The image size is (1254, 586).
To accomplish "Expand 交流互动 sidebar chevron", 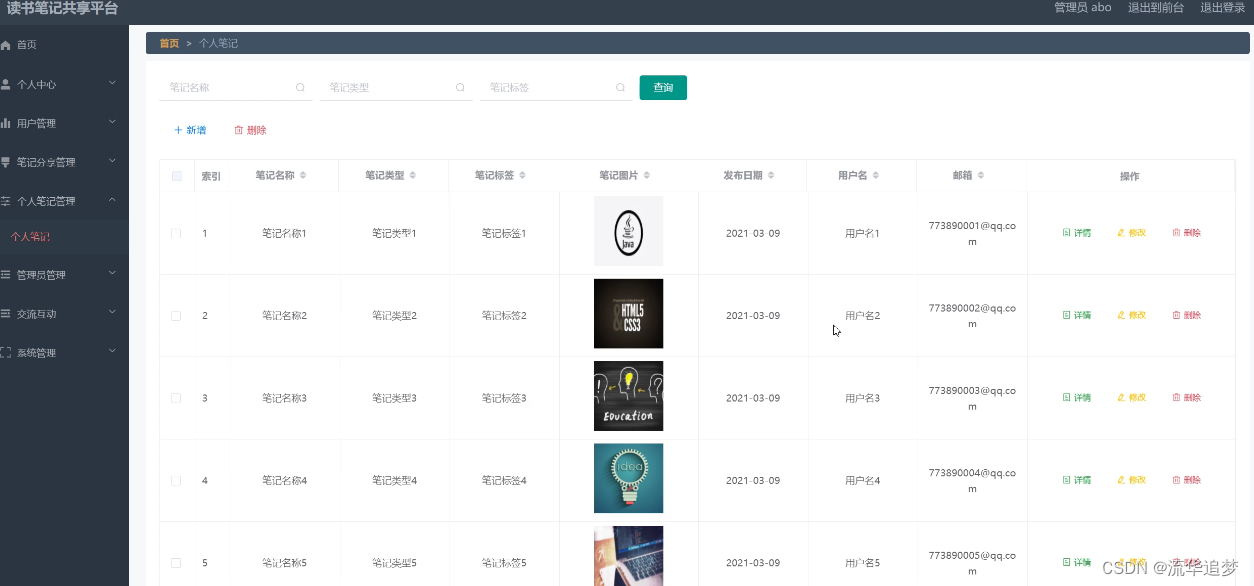I will (x=112, y=313).
